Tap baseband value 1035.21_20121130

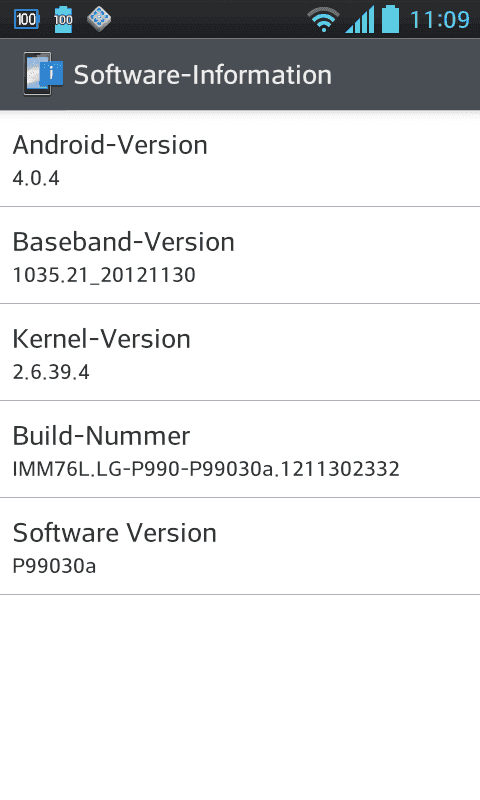tap(104, 276)
